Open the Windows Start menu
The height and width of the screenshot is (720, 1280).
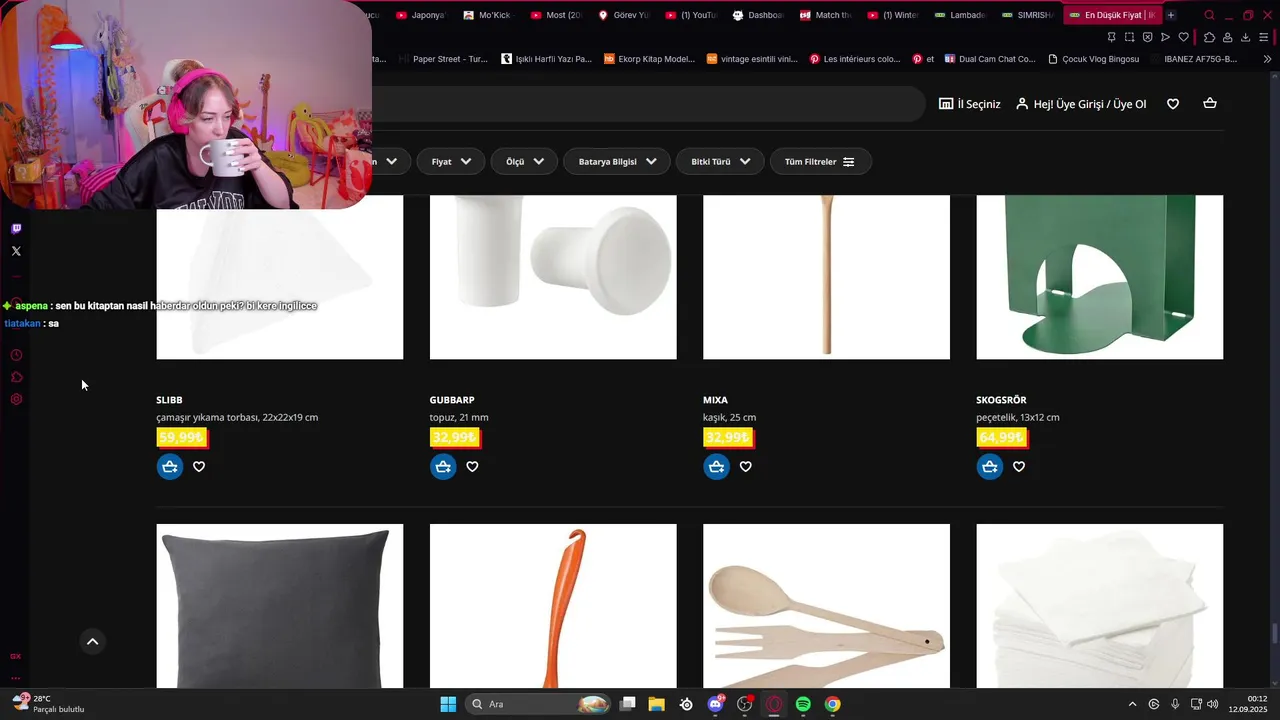448,704
